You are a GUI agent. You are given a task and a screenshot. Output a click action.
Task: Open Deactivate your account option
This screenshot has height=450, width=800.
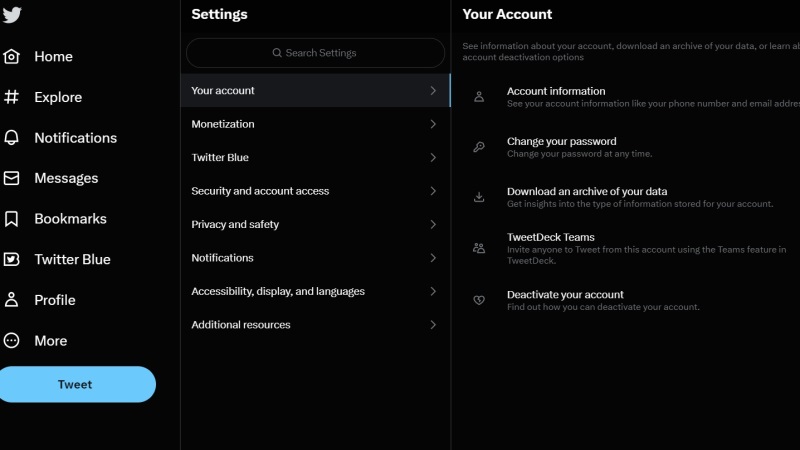click(x=565, y=294)
